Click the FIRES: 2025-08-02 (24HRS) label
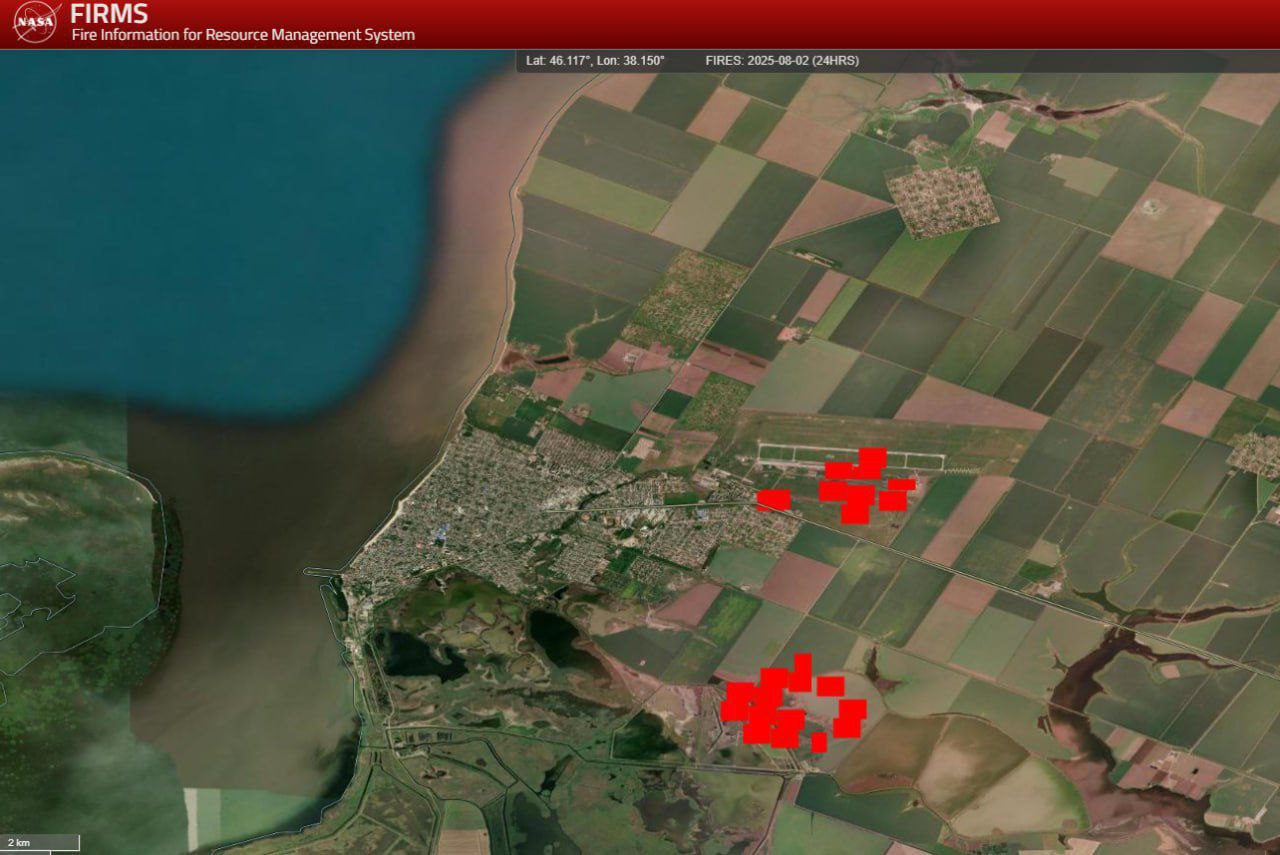1280x855 pixels. point(782,61)
